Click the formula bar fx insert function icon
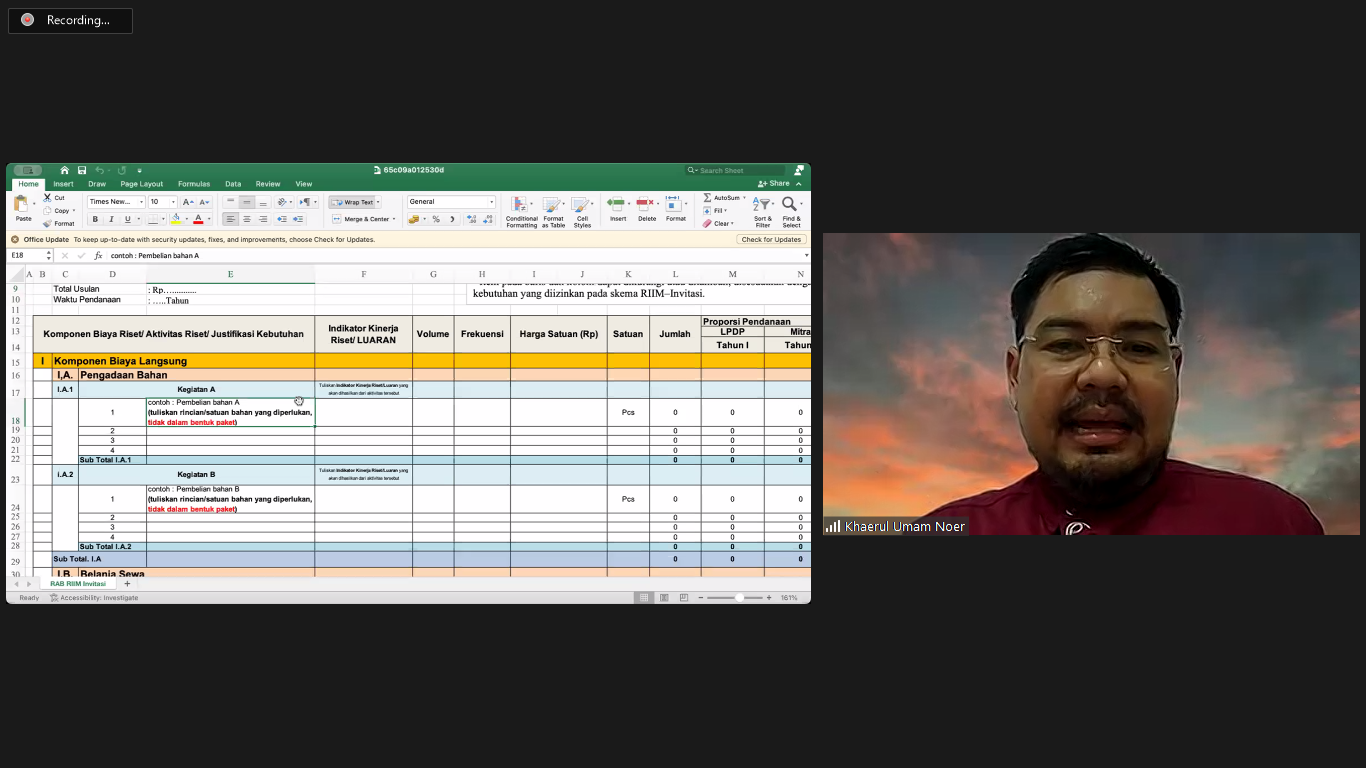Viewport: 1366px width, 768px height. pyautogui.click(x=98, y=255)
